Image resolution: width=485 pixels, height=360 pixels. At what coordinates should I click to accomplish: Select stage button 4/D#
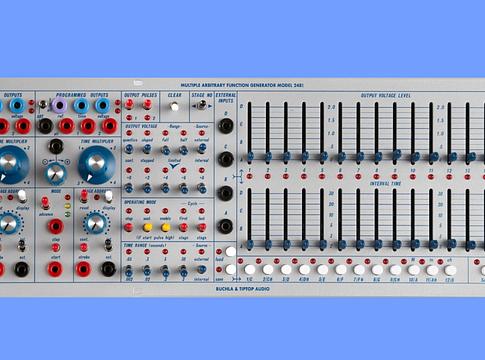tap(304, 269)
